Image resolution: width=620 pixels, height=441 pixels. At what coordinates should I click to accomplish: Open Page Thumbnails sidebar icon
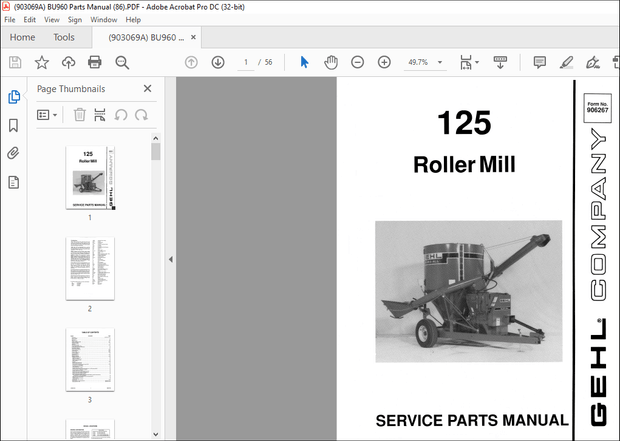coord(14,97)
